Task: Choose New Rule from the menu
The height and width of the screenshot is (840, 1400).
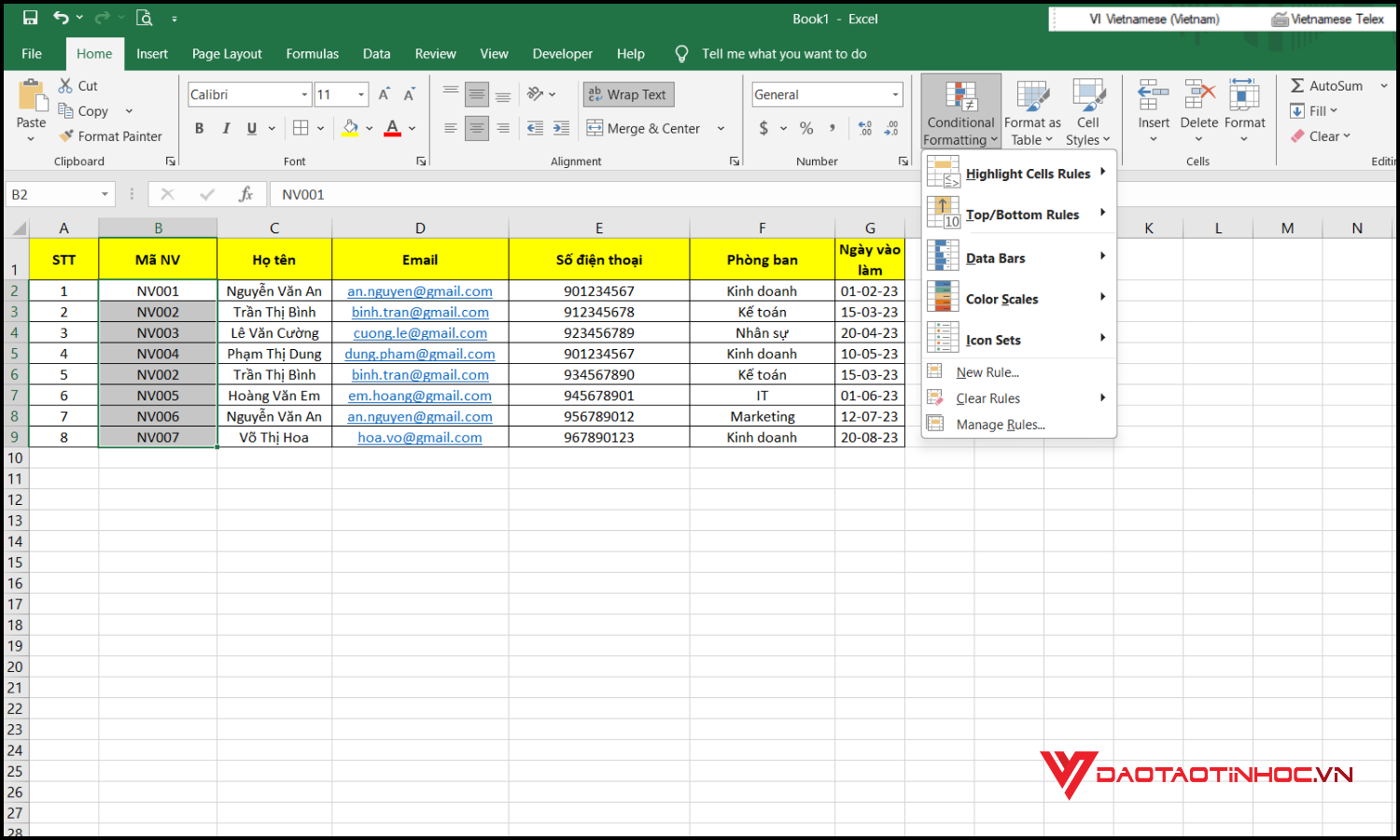Action: (x=1018, y=372)
